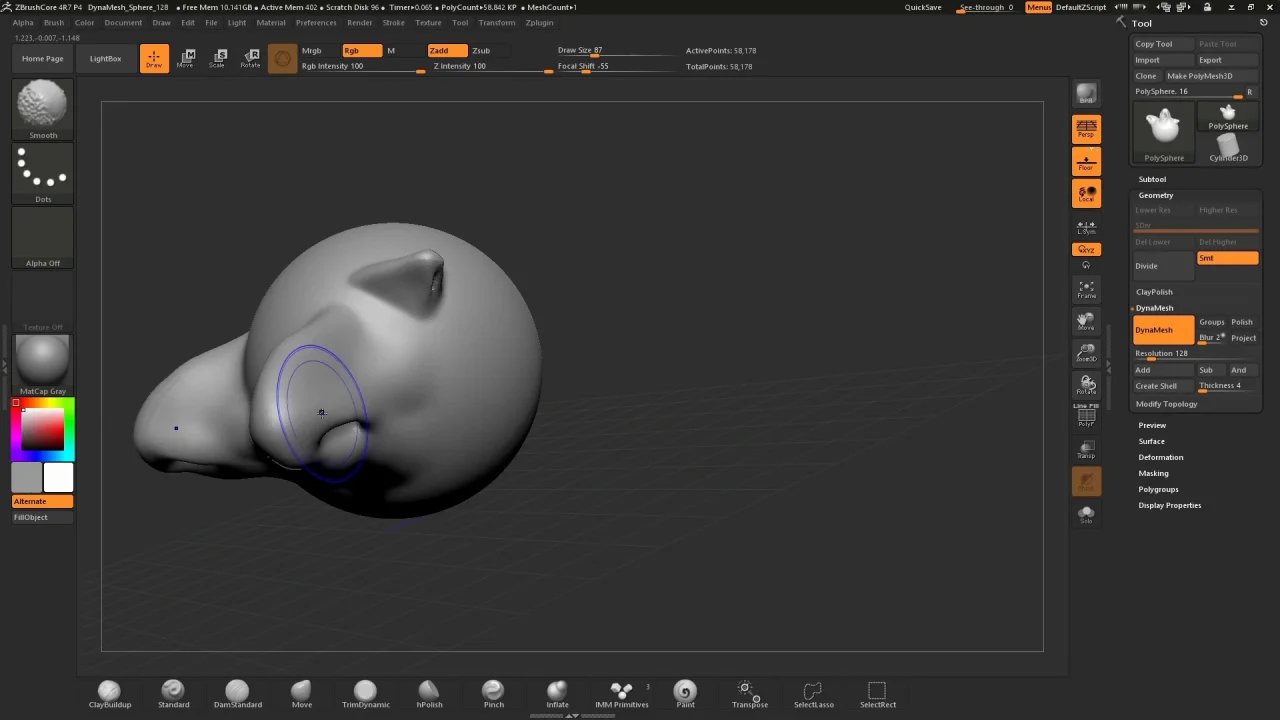Open the Preferences menu
Screen dimensions: 1280x720
(316, 22)
